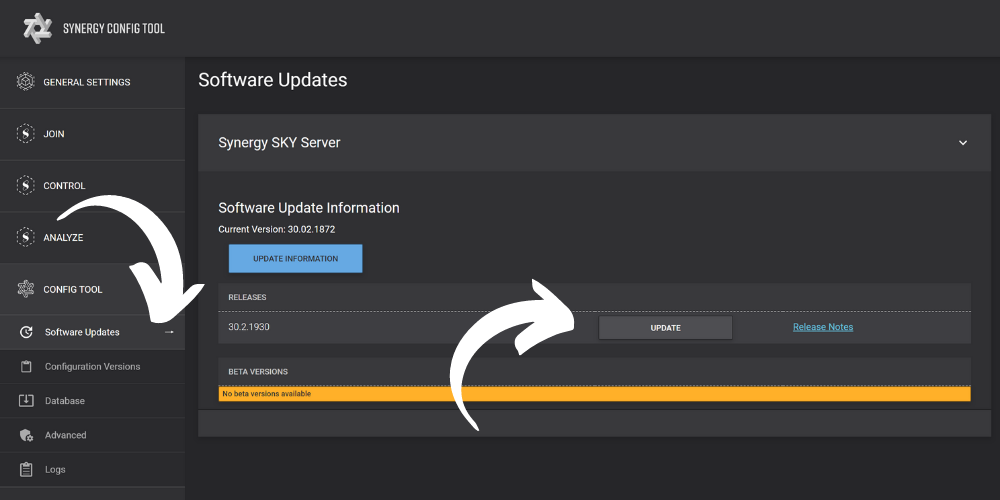Click the Releases section header

(594, 297)
